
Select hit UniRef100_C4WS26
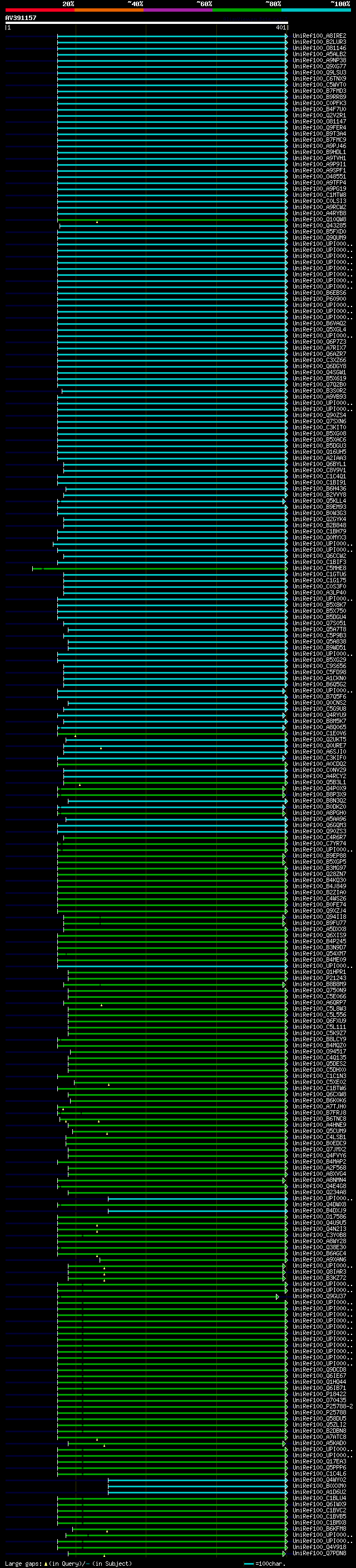319,898
